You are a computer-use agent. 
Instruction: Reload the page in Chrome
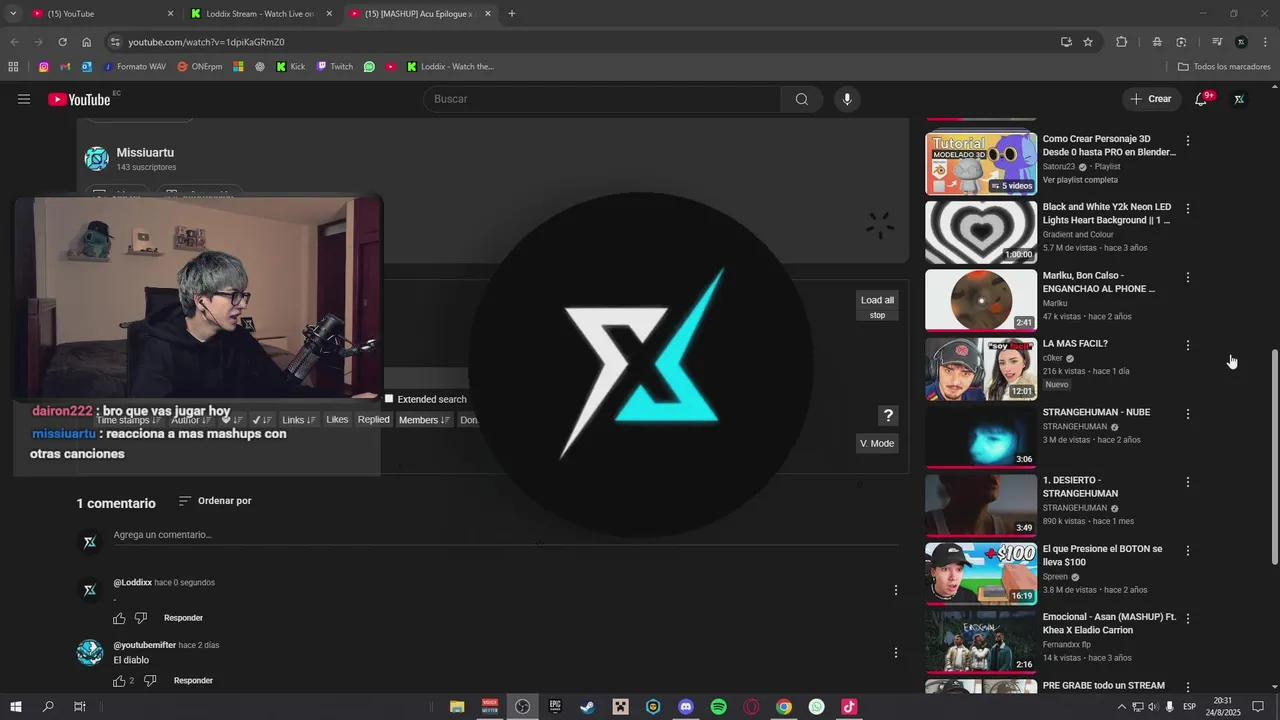tap(62, 42)
